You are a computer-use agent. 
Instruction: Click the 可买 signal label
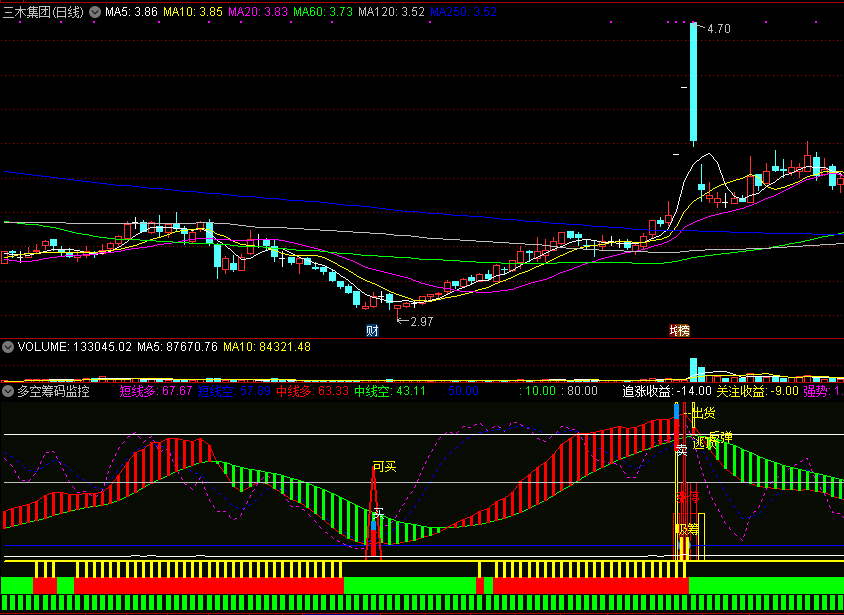point(384,466)
